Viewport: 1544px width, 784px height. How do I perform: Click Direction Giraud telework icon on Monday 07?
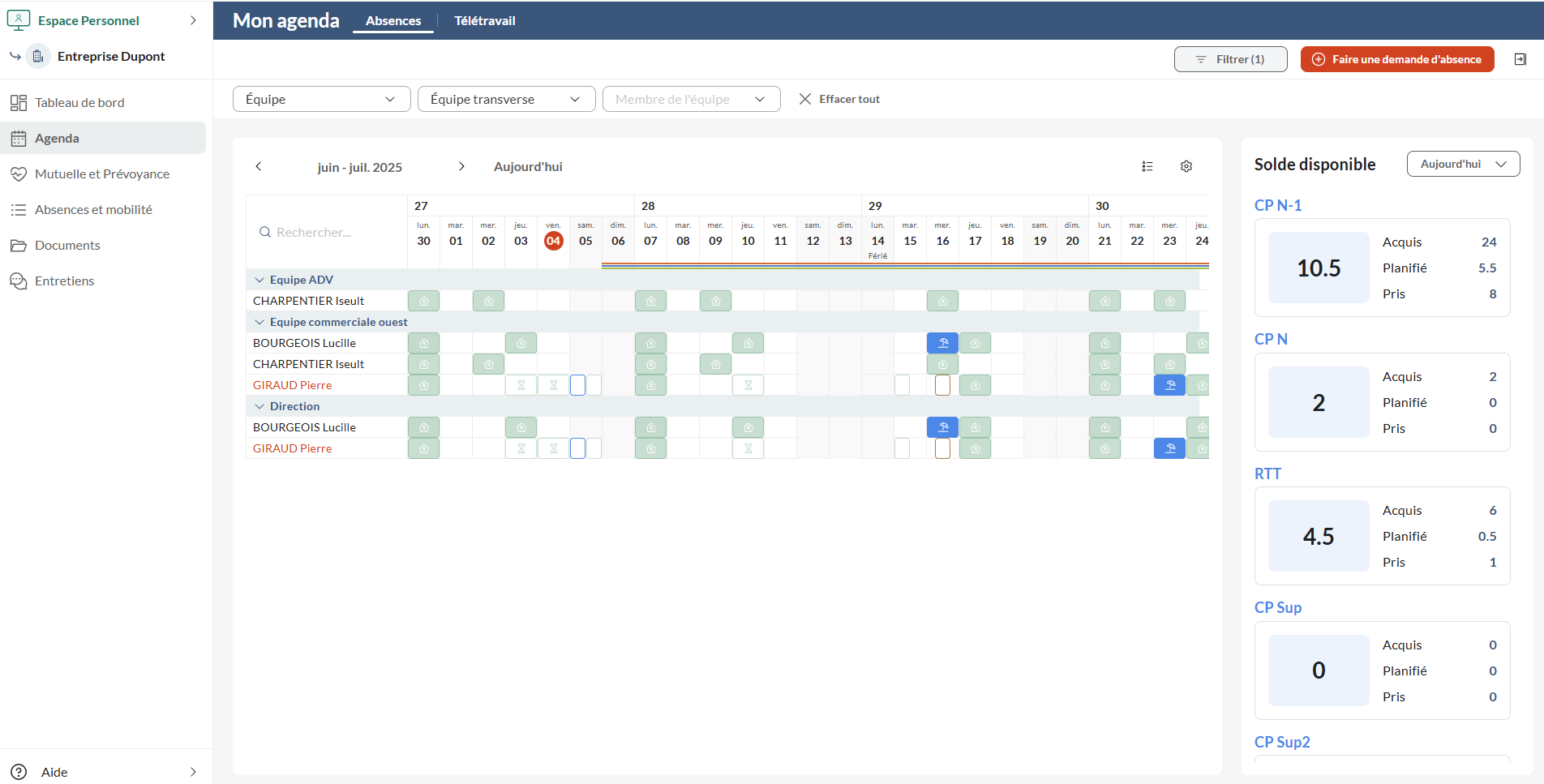coord(651,448)
